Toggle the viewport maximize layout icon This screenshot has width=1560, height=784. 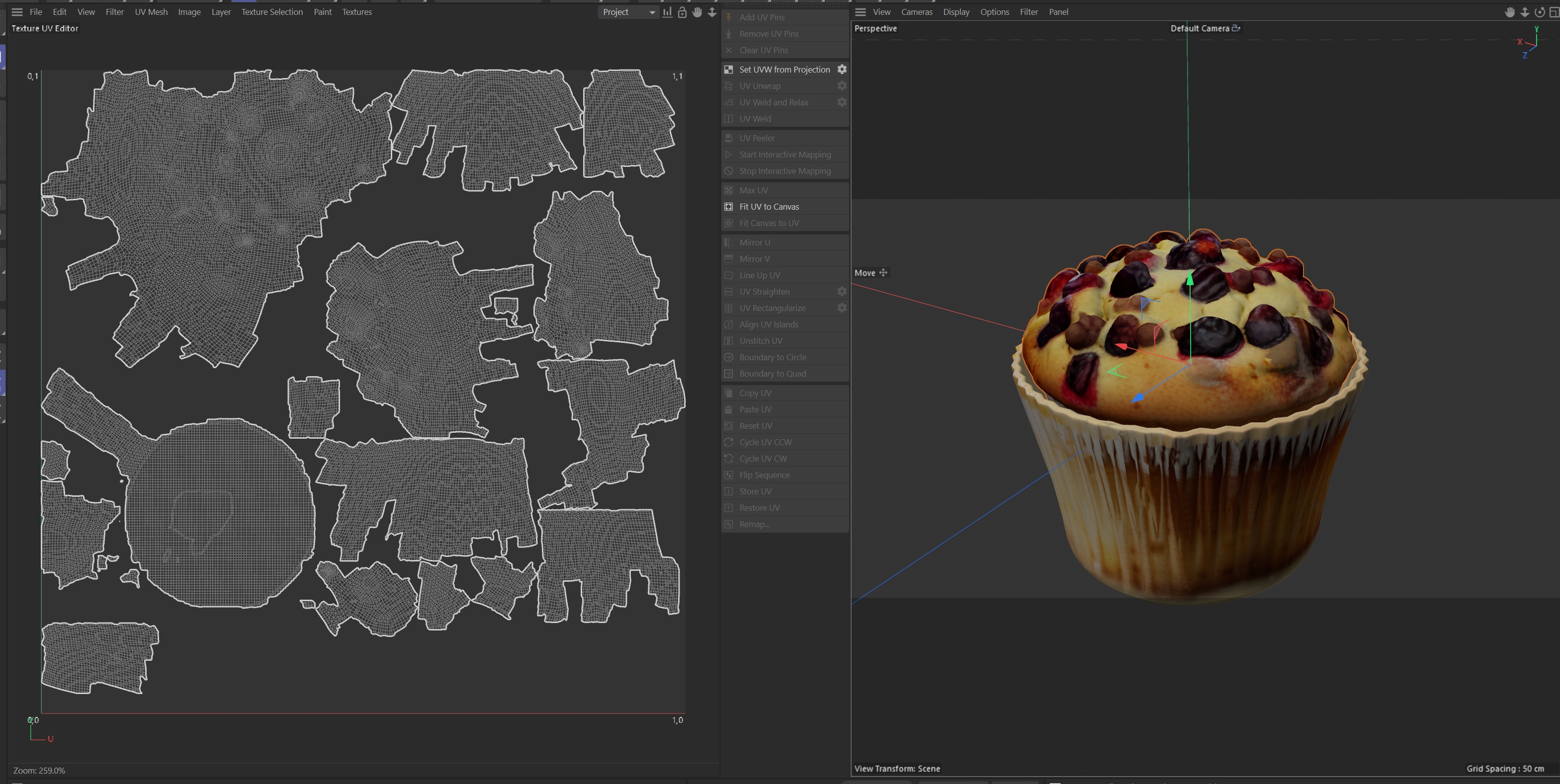1554,12
